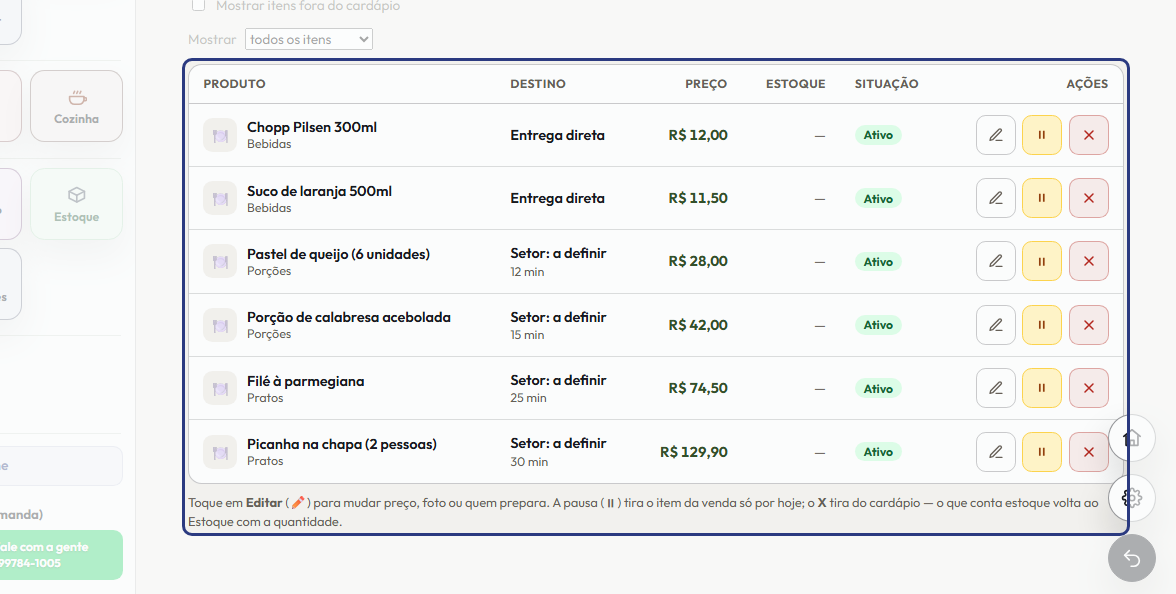Screen dimensions: 1176x594
Task: Click the Ativo badge for Picanha na chapa
Action: tap(878, 452)
